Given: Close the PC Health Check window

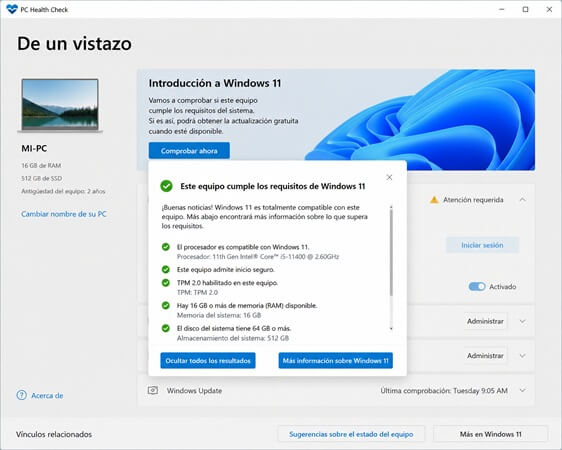Looking at the screenshot, I should click(549, 9).
